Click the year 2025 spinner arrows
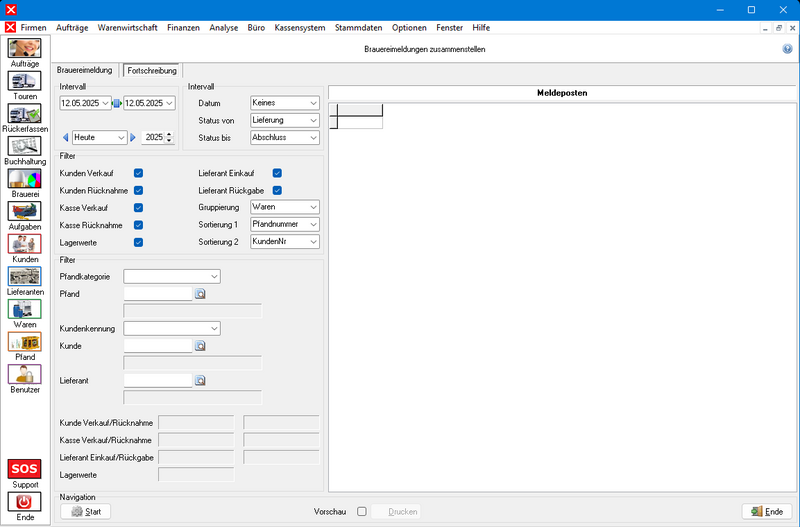Viewport: 800px width, 527px height. click(x=170, y=137)
